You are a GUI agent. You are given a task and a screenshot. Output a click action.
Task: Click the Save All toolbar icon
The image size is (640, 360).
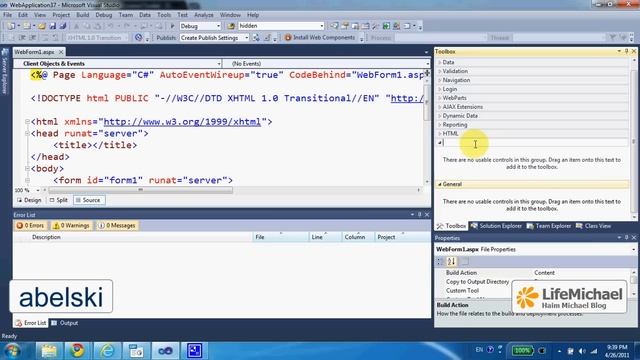pos(63,26)
